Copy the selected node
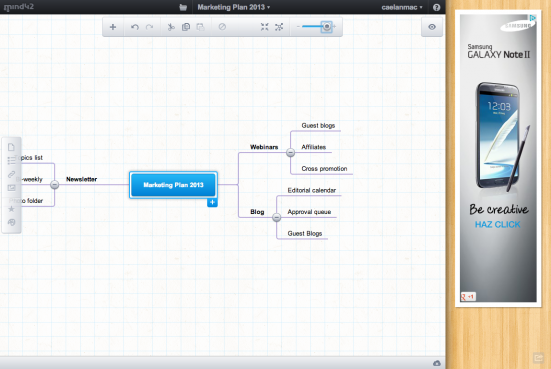Viewport: 551px width, 369px height. pos(186,27)
